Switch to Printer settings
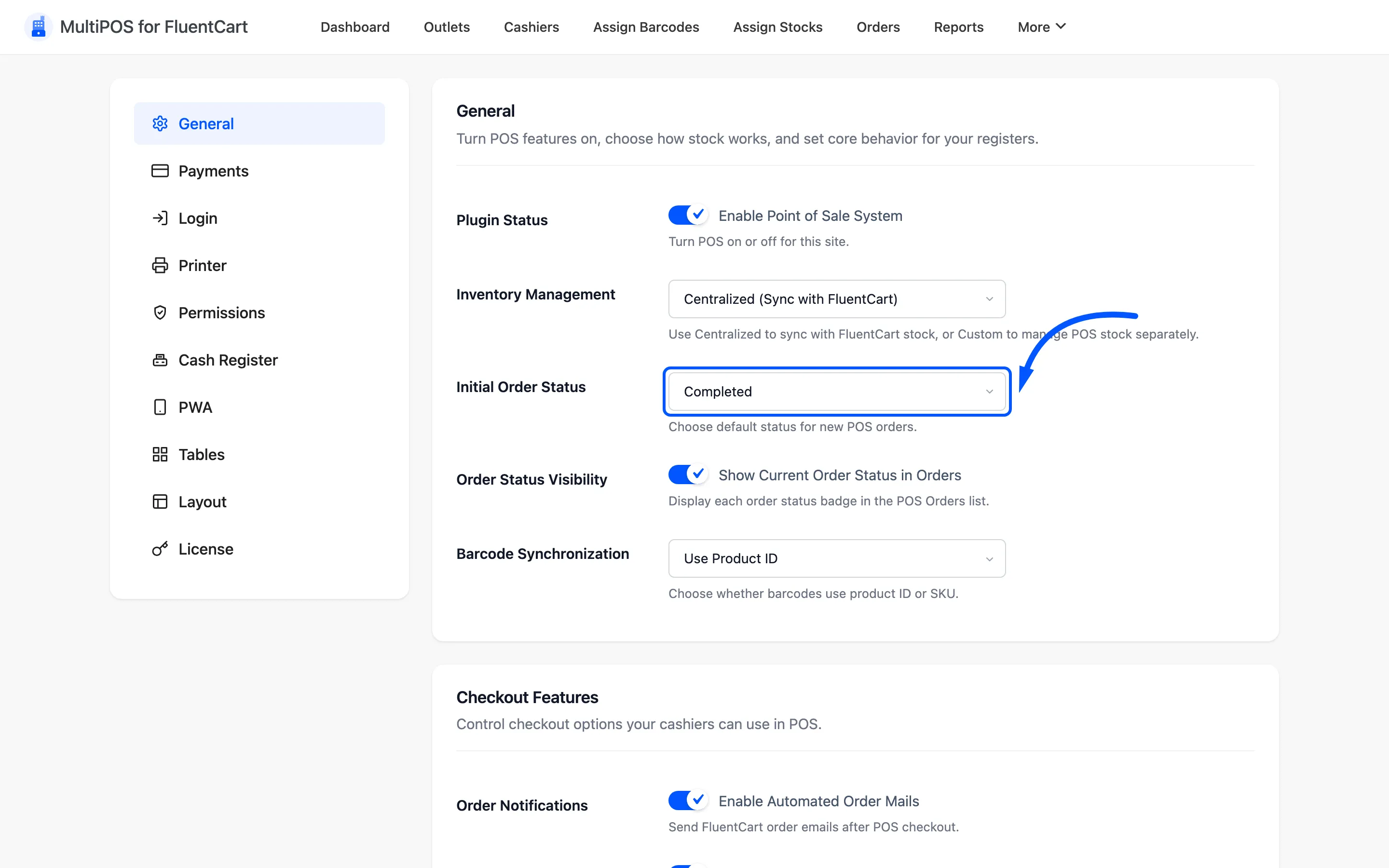The height and width of the screenshot is (868, 1389). [259, 265]
